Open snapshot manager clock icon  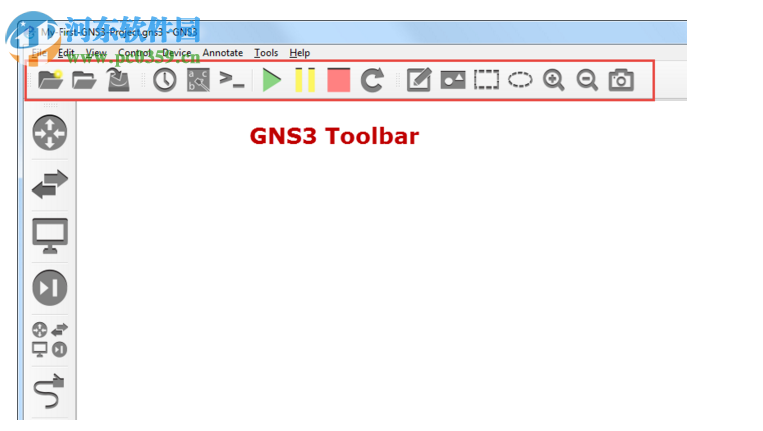[164, 80]
